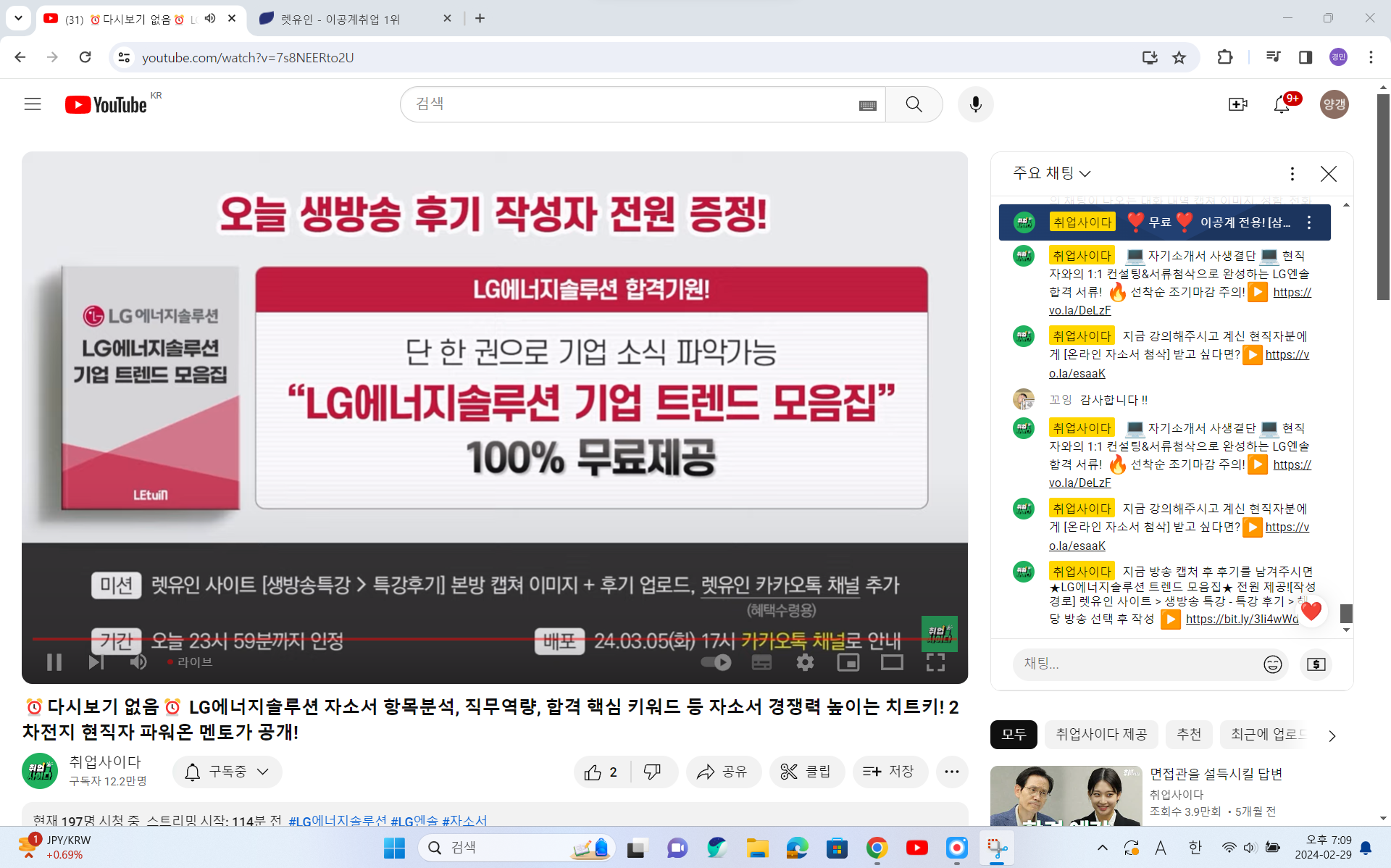Open the 면접관을 설득시킬 답변 video thumbnail
Image resolution: width=1391 pixels, height=868 pixels.
(x=1066, y=796)
